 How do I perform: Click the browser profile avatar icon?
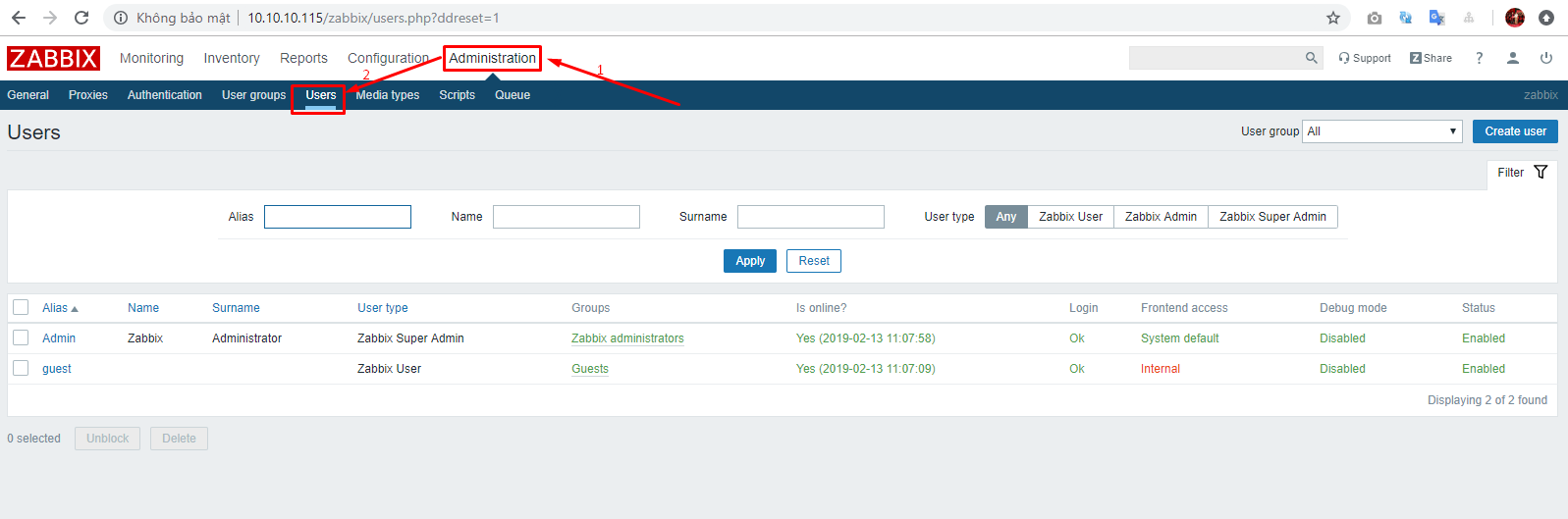click(x=1514, y=18)
